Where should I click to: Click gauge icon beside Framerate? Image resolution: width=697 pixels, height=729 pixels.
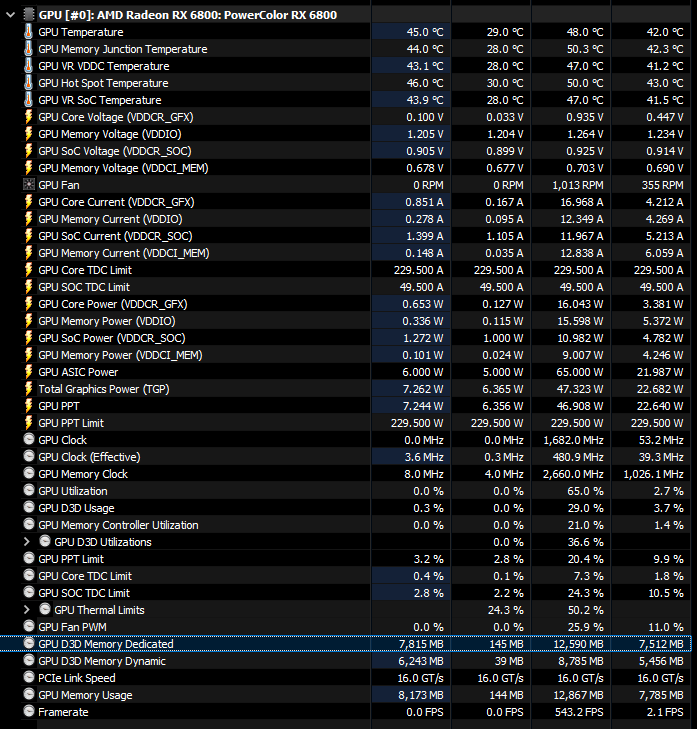(29, 711)
